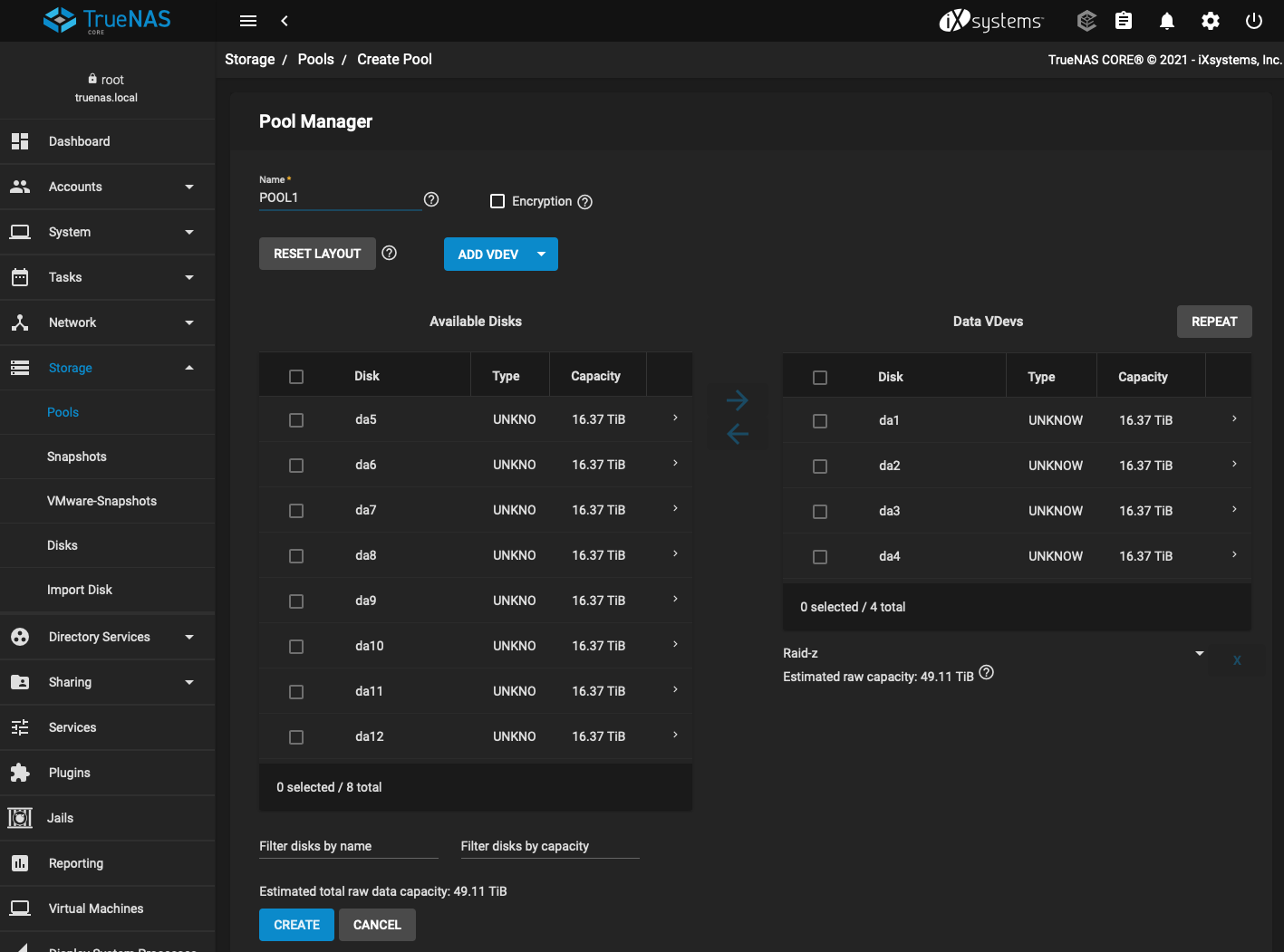Click the power button icon
The width and height of the screenshot is (1284, 952).
(x=1254, y=20)
